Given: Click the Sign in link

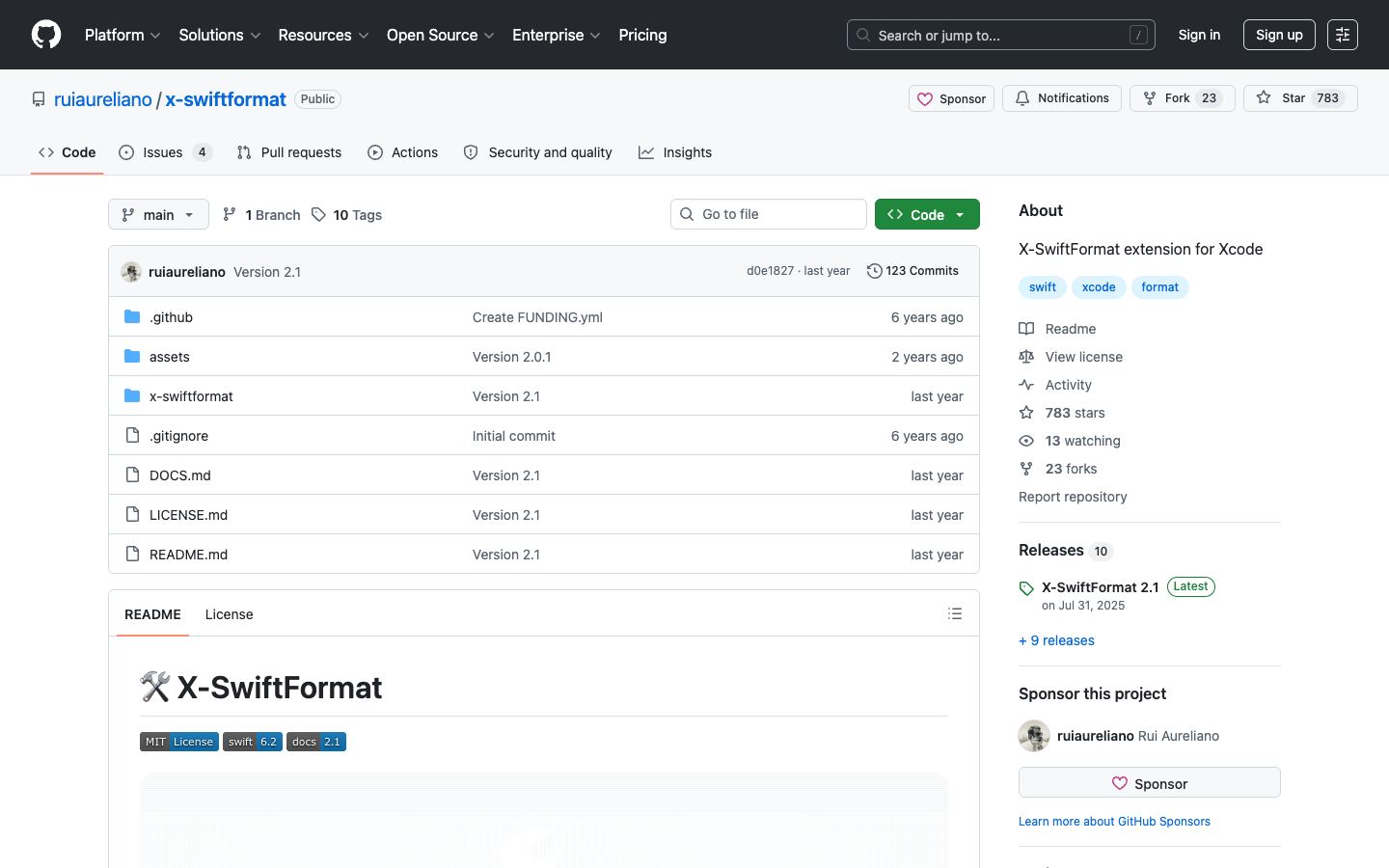Looking at the screenshot, I should (1199, 35).
